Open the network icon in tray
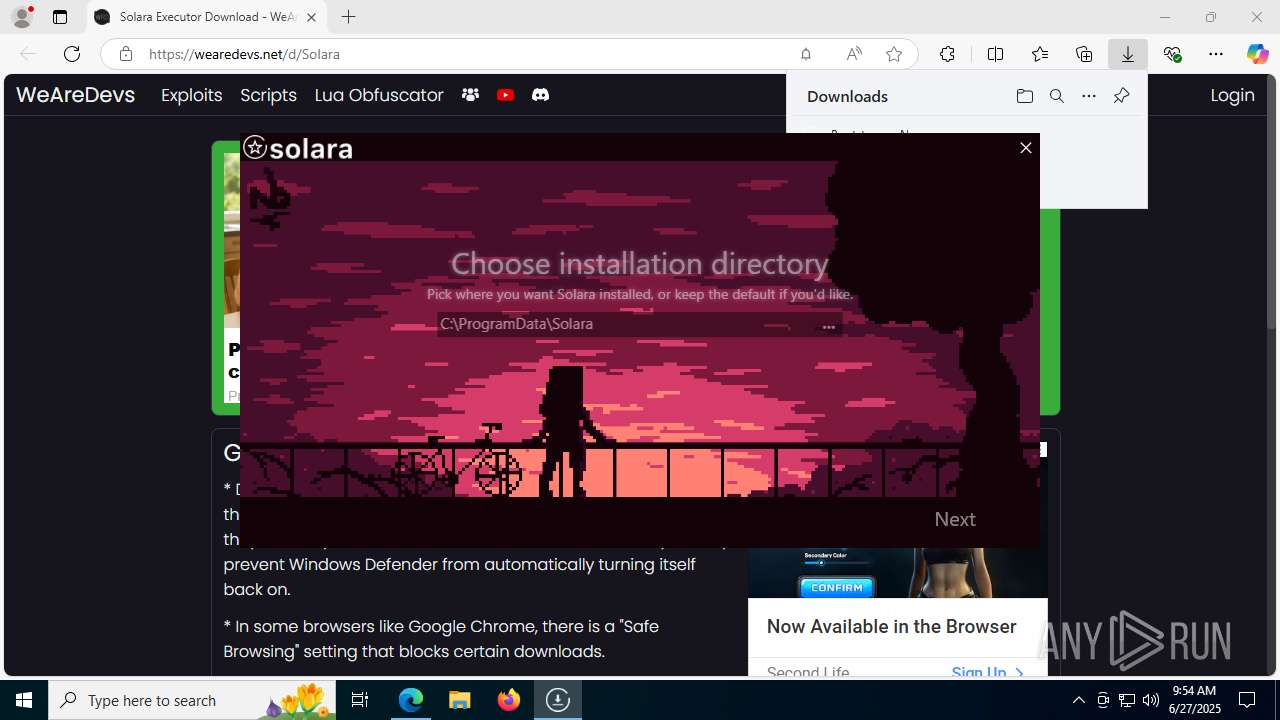Image resolution: width=1280 pixels, height=720 pixels. (1127, 700)
